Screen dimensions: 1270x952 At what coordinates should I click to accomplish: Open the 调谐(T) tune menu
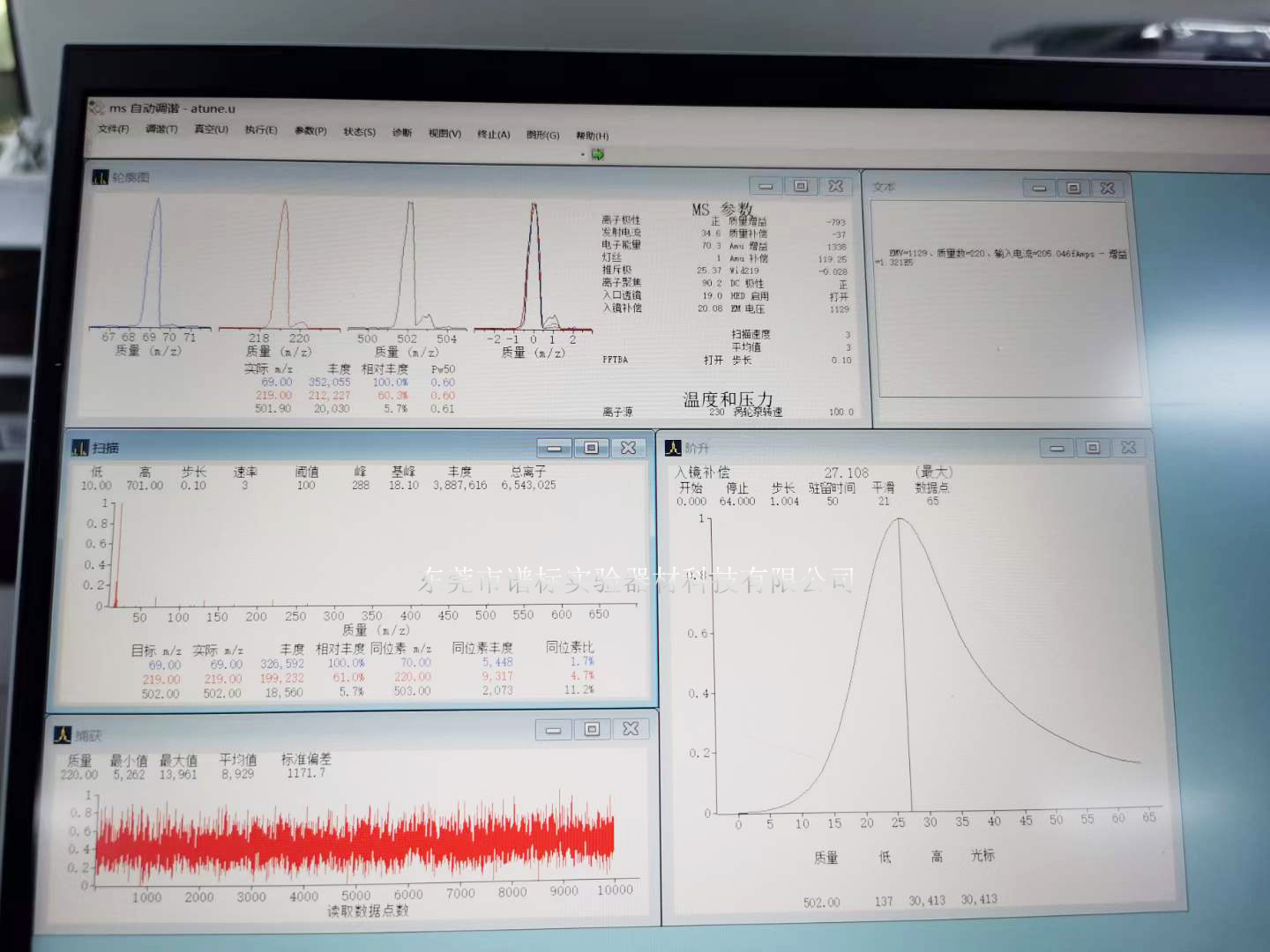coord(161,129)
